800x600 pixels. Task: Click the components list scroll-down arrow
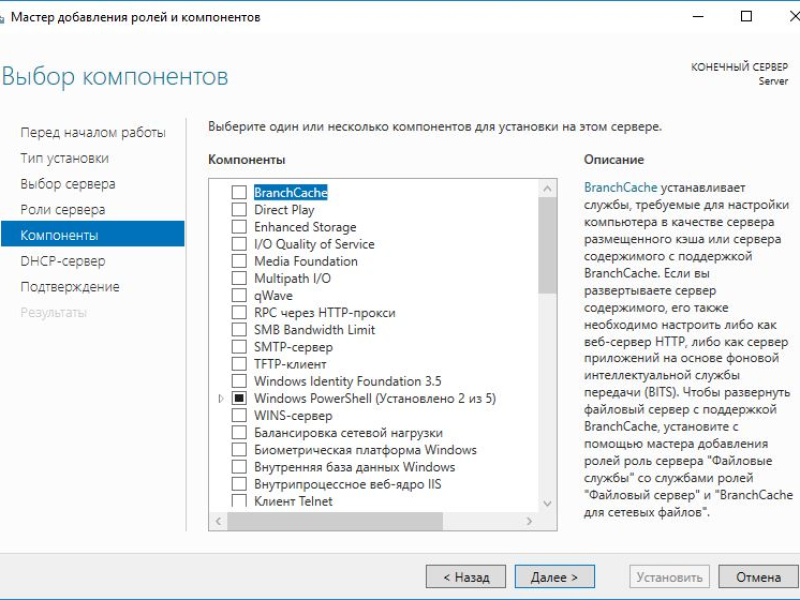click(547, 504)
